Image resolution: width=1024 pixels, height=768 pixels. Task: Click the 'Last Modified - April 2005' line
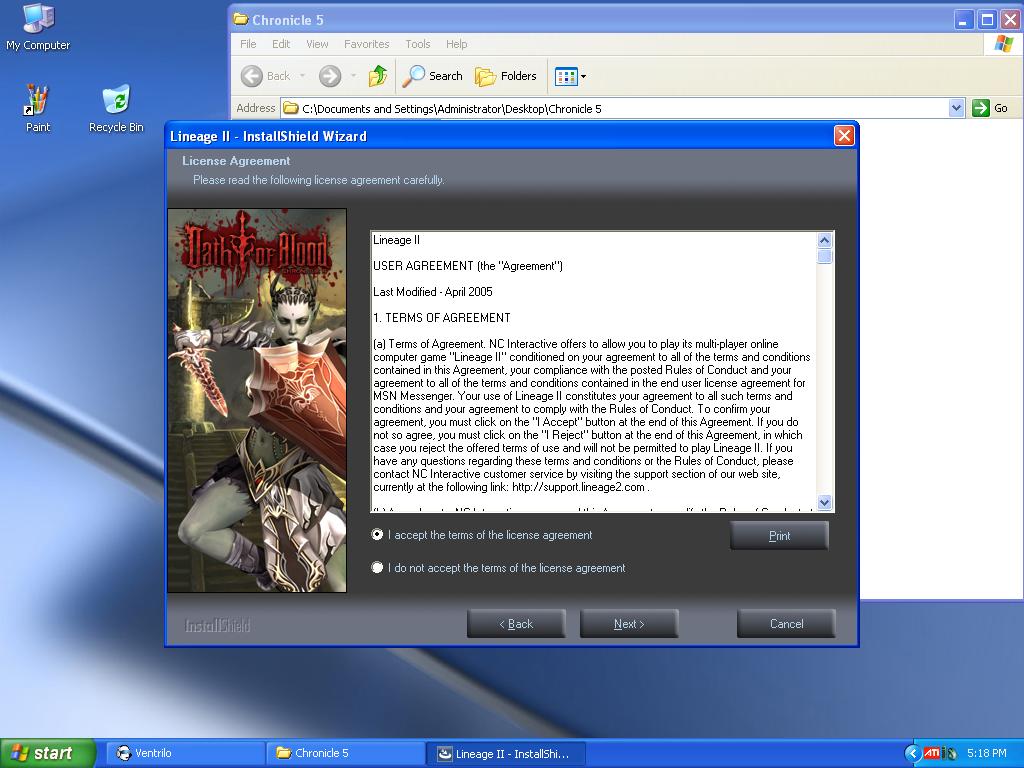432,292
